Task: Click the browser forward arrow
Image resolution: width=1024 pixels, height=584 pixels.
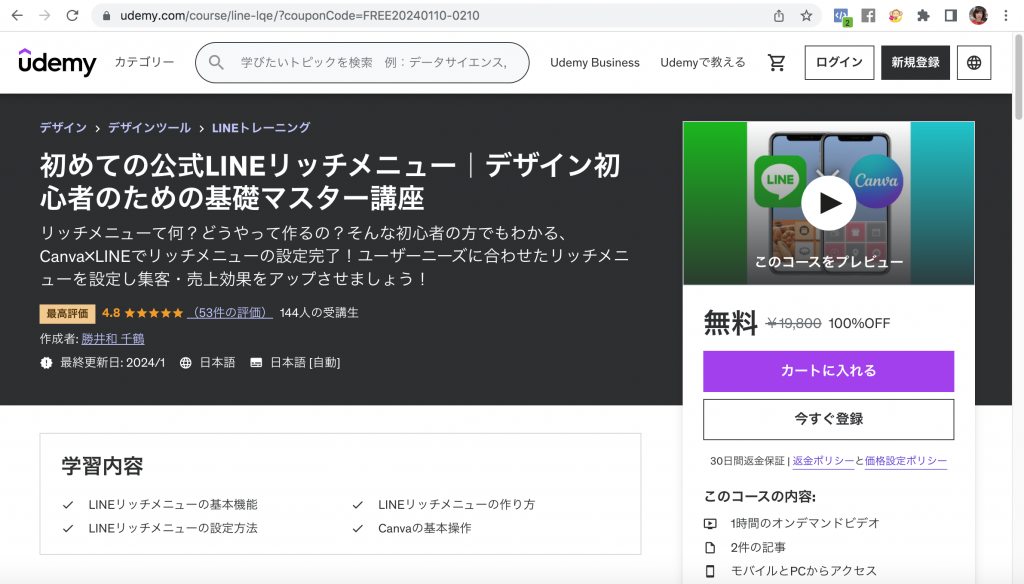Action: [x=44, y=16]
